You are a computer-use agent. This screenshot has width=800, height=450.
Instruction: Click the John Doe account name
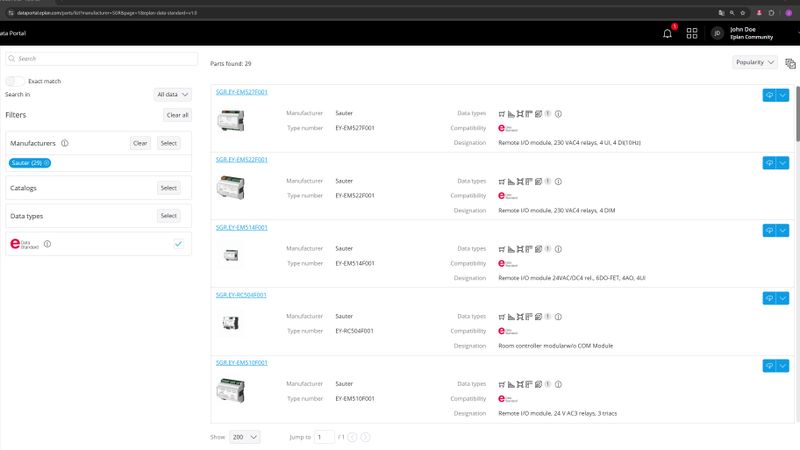743,30
